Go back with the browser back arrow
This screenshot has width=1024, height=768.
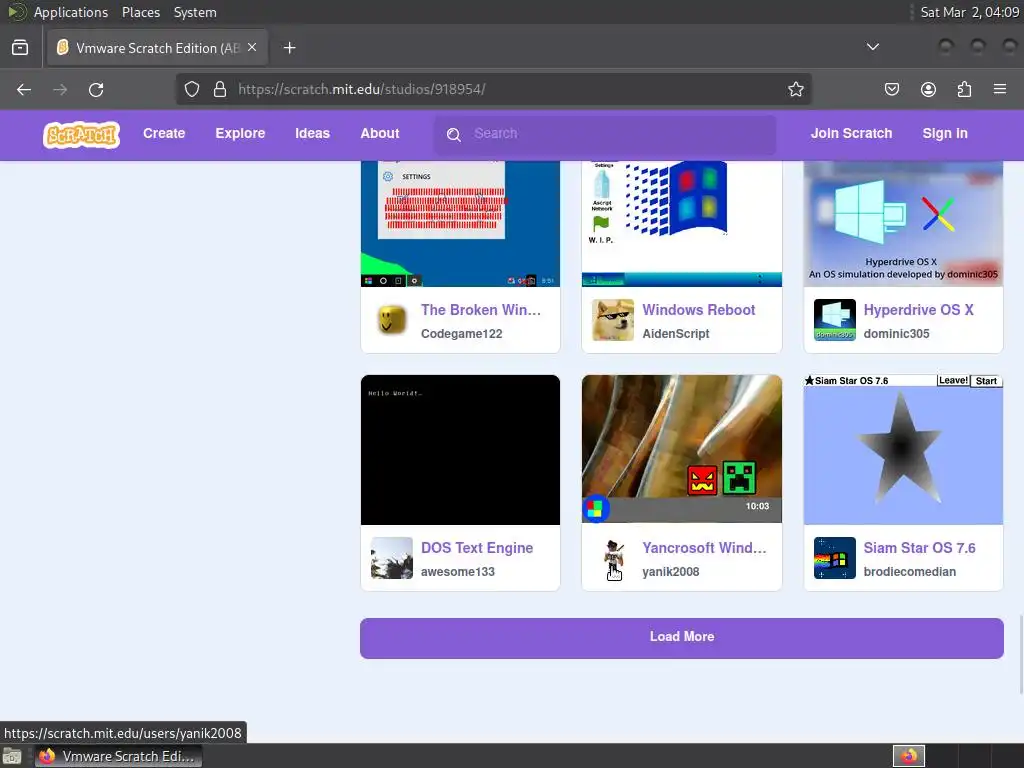24,89
